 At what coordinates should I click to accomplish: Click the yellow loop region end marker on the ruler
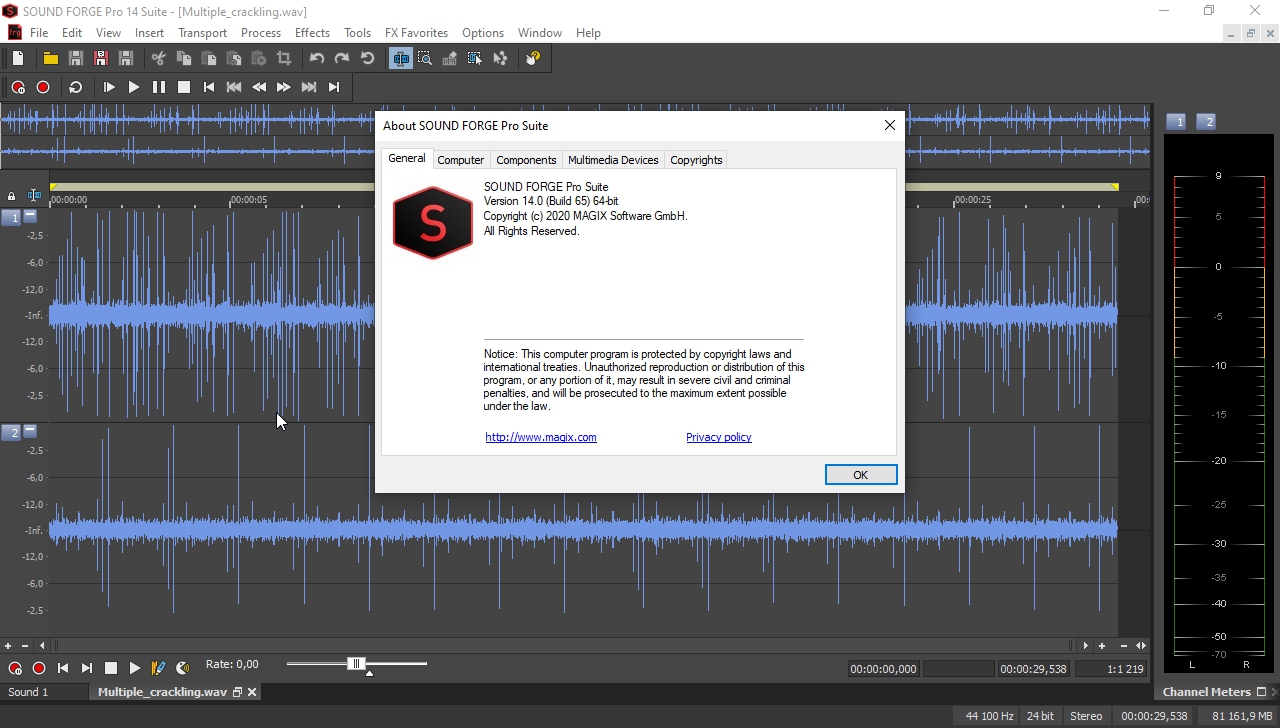pyautogui.click(x=1114, y=187)
